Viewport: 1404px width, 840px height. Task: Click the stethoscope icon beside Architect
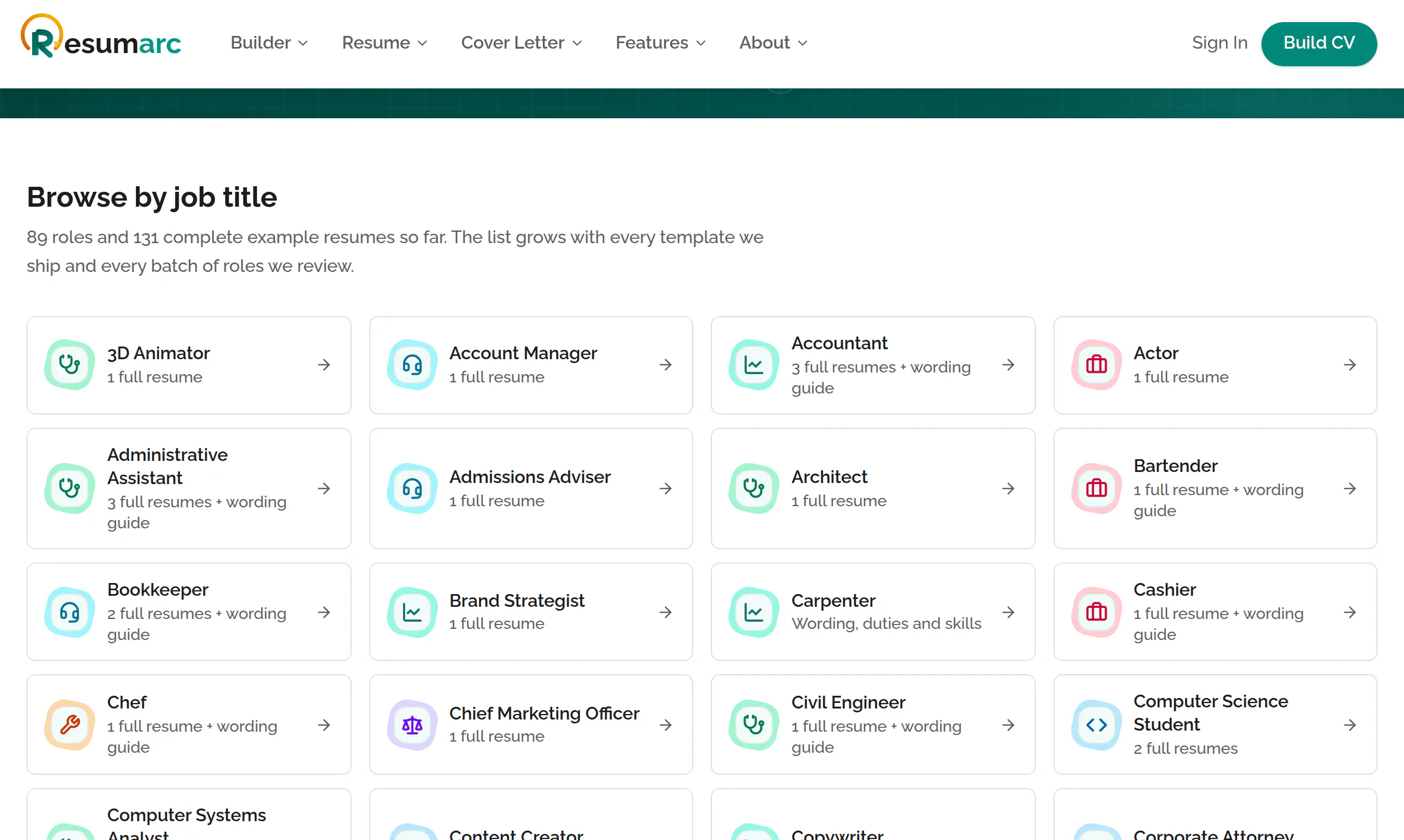tap(753, 488)
